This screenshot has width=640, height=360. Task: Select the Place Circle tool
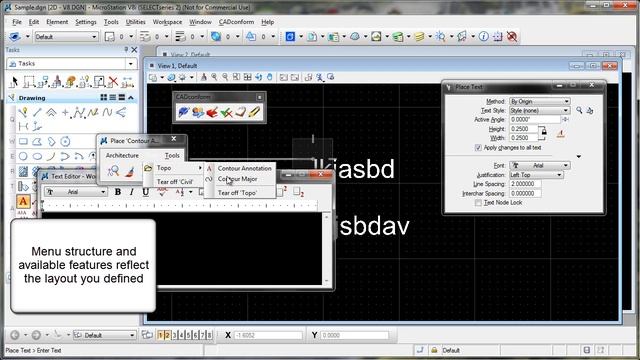(23, 156)
